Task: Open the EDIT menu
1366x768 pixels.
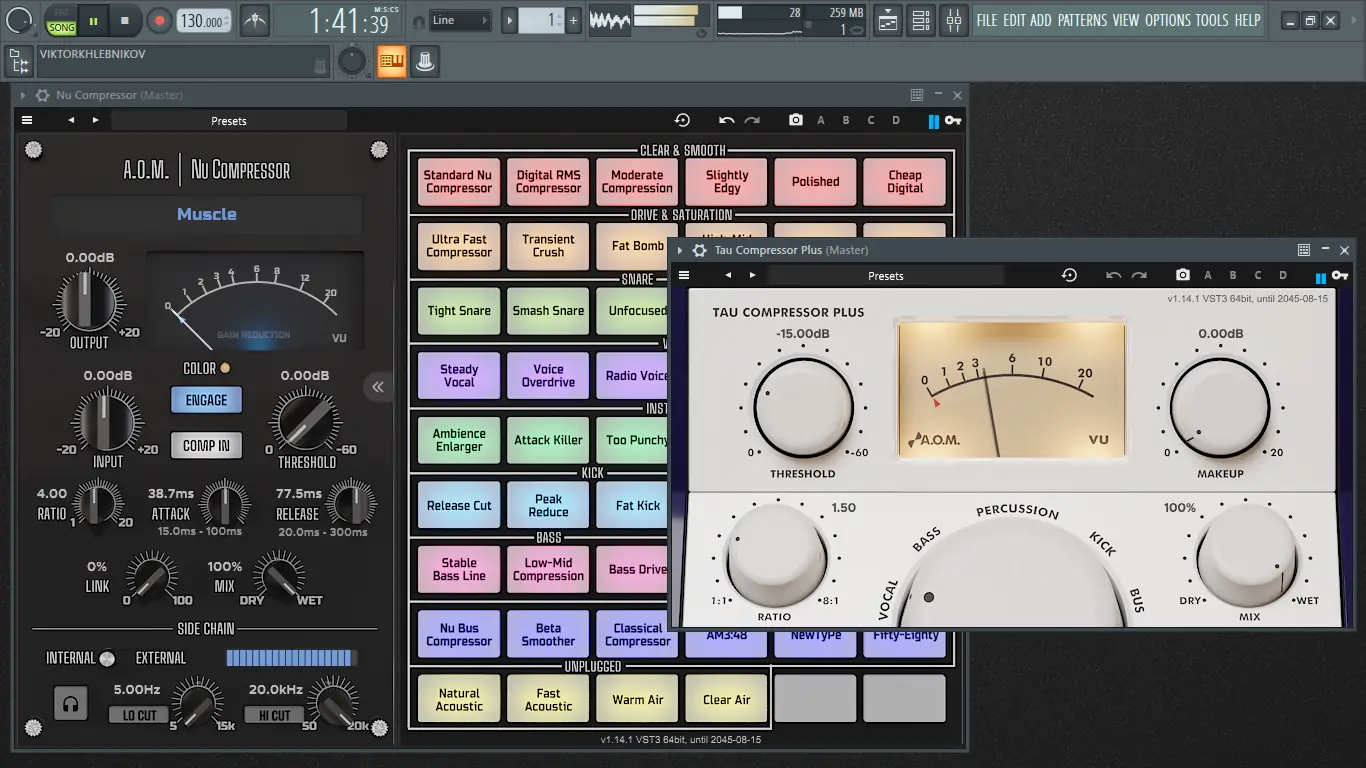Action: click(x=1014, y=20)
